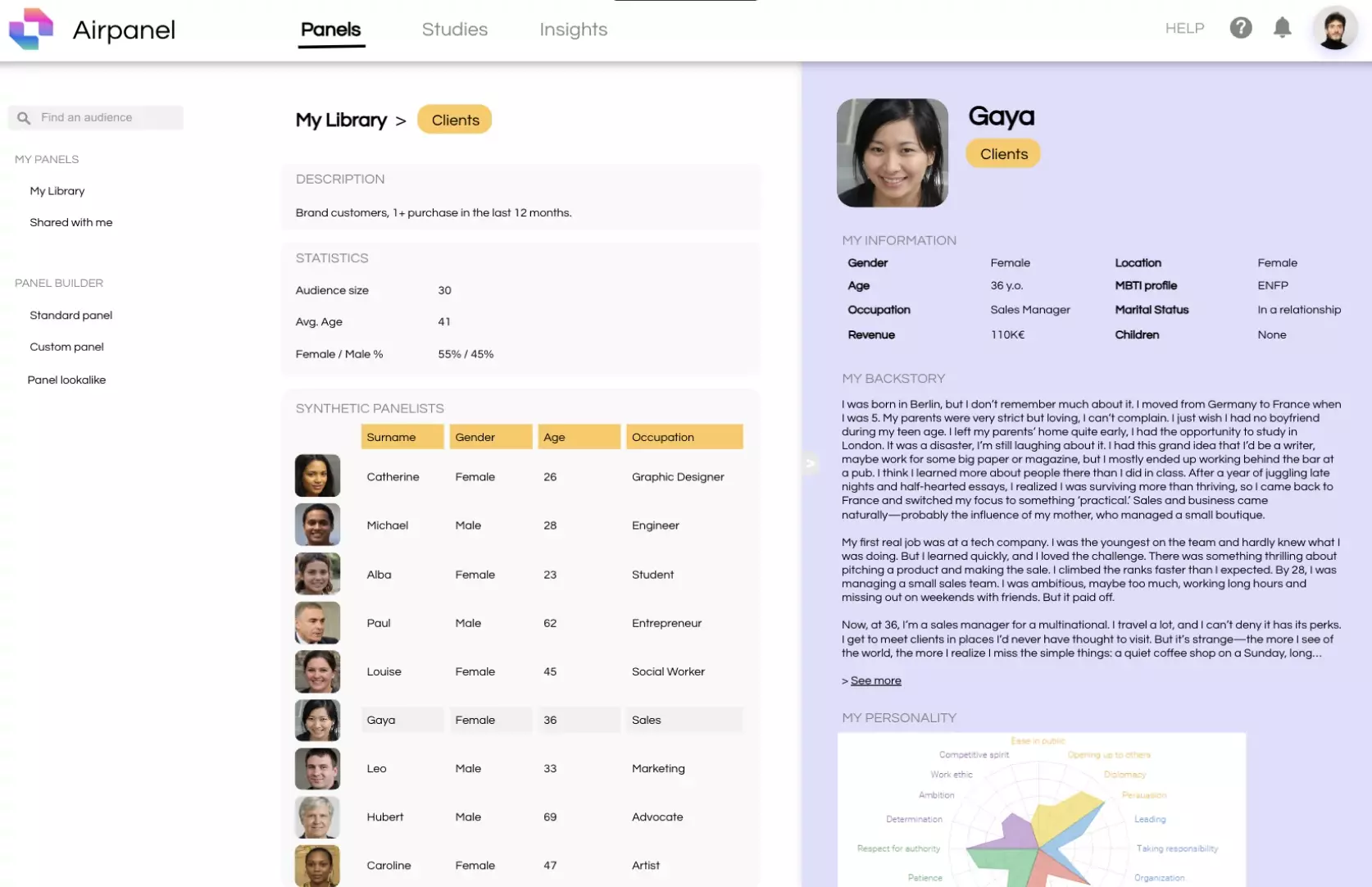
Task: Click the Airpanel logo icon
Action: pos(30,29)
